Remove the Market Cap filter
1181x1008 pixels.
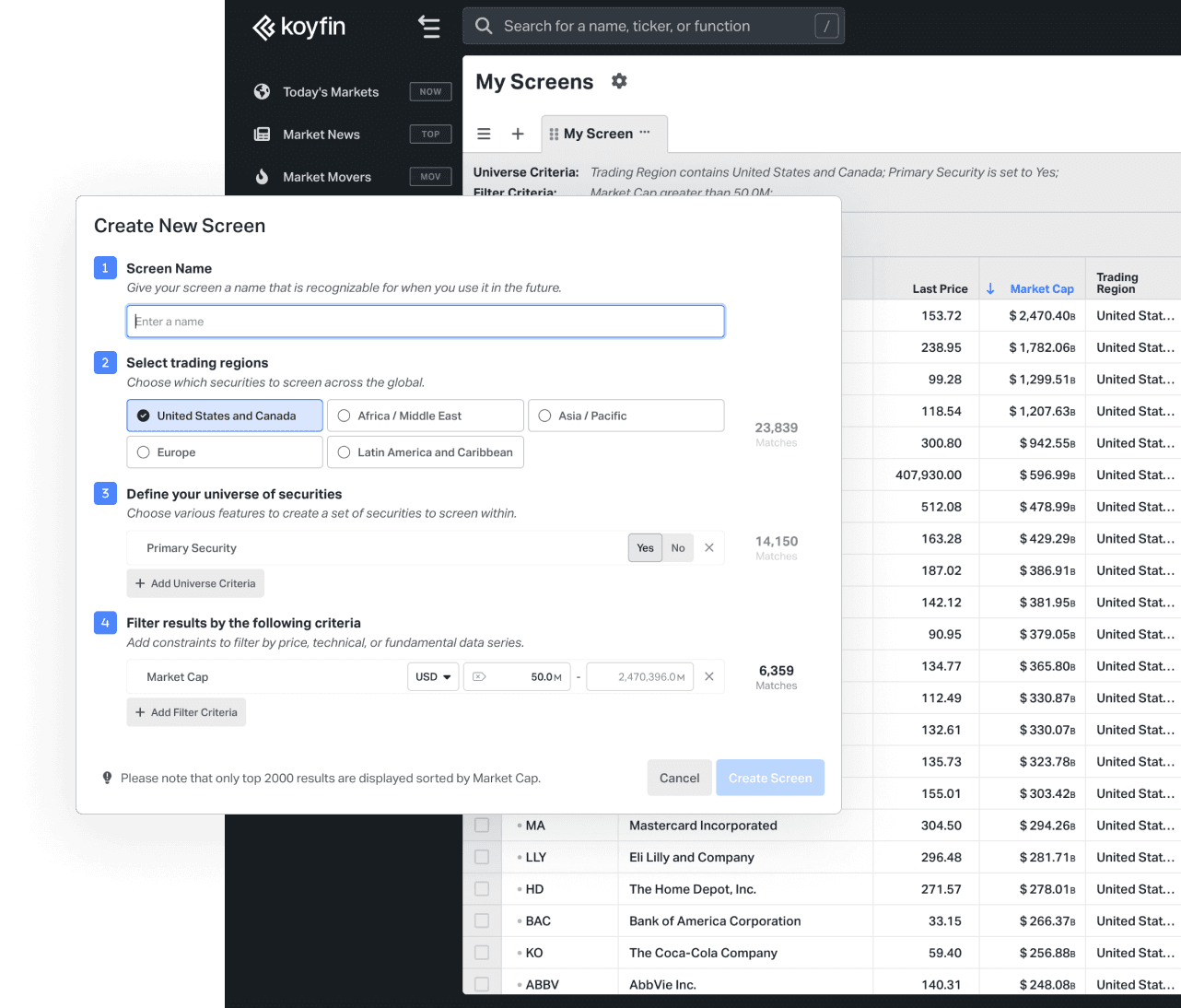coord(709,677)
